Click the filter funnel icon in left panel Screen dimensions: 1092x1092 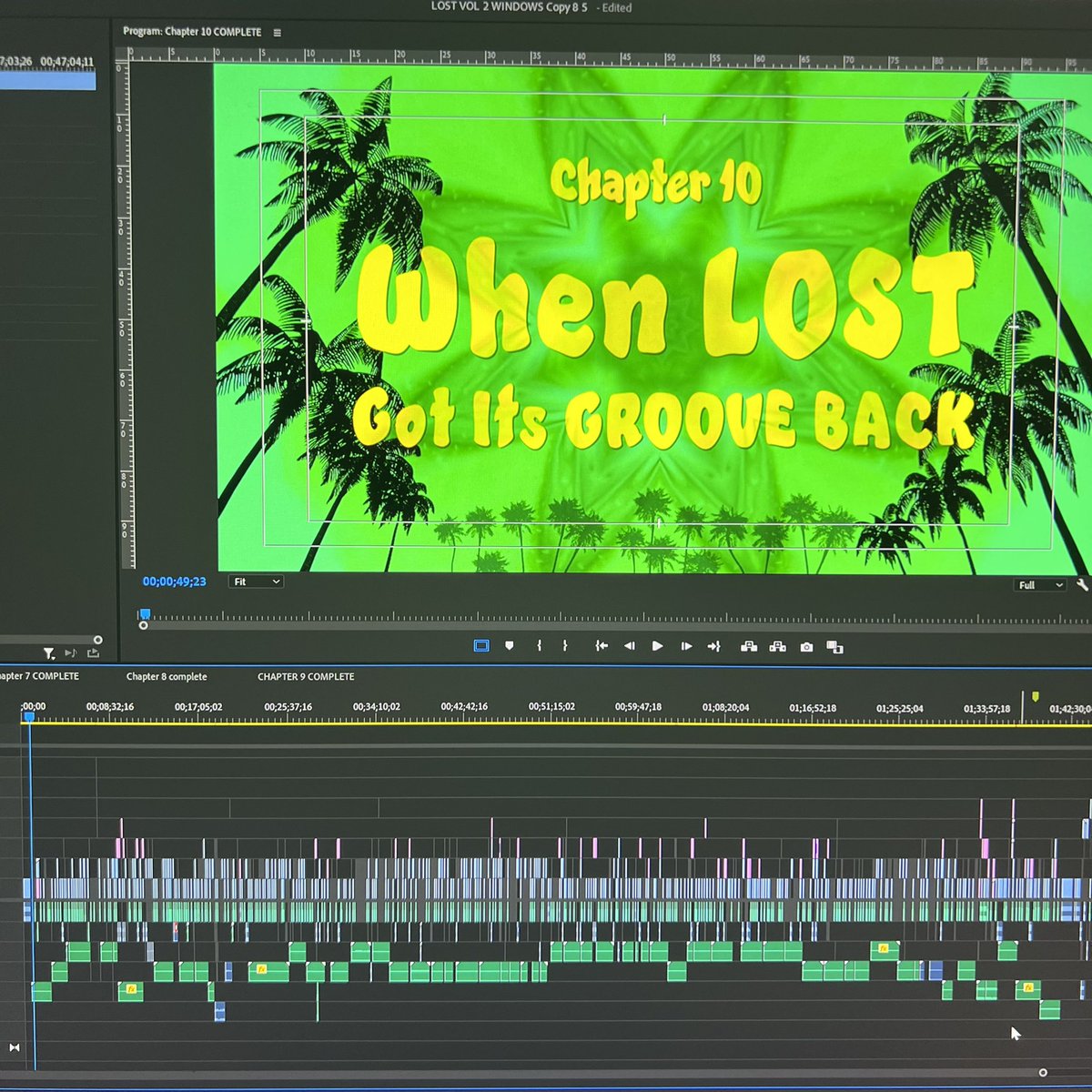(x=49, y=653)
